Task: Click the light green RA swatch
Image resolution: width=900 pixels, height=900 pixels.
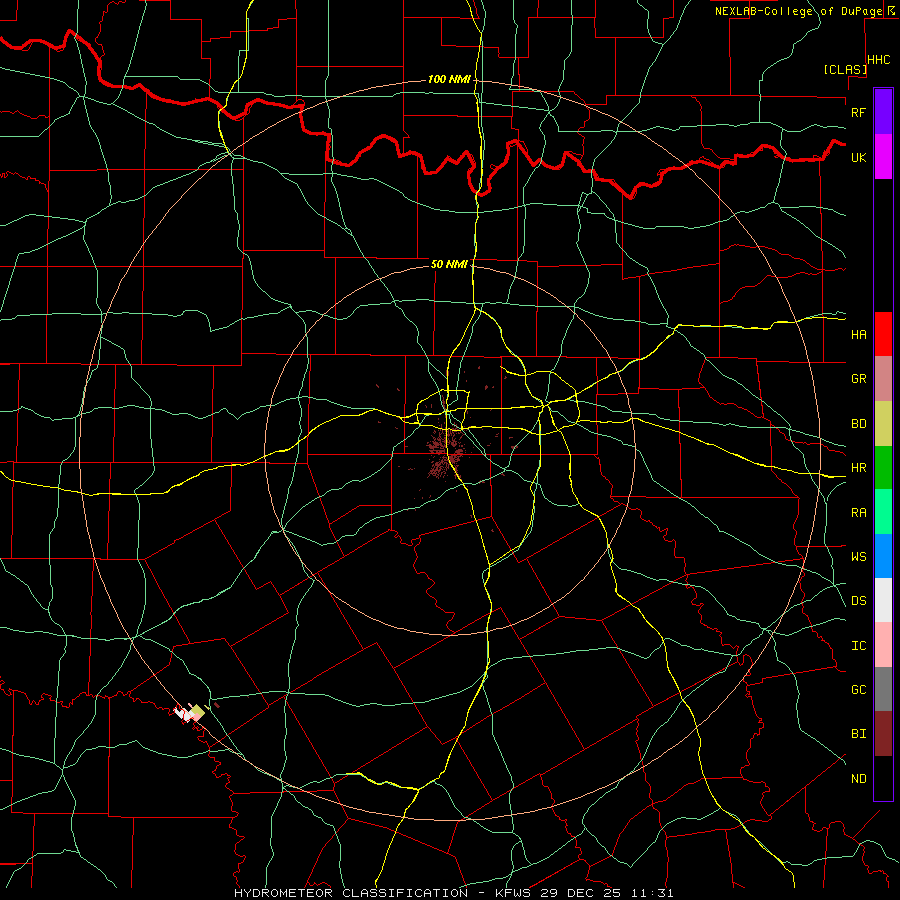Action: tap(883, 512)
